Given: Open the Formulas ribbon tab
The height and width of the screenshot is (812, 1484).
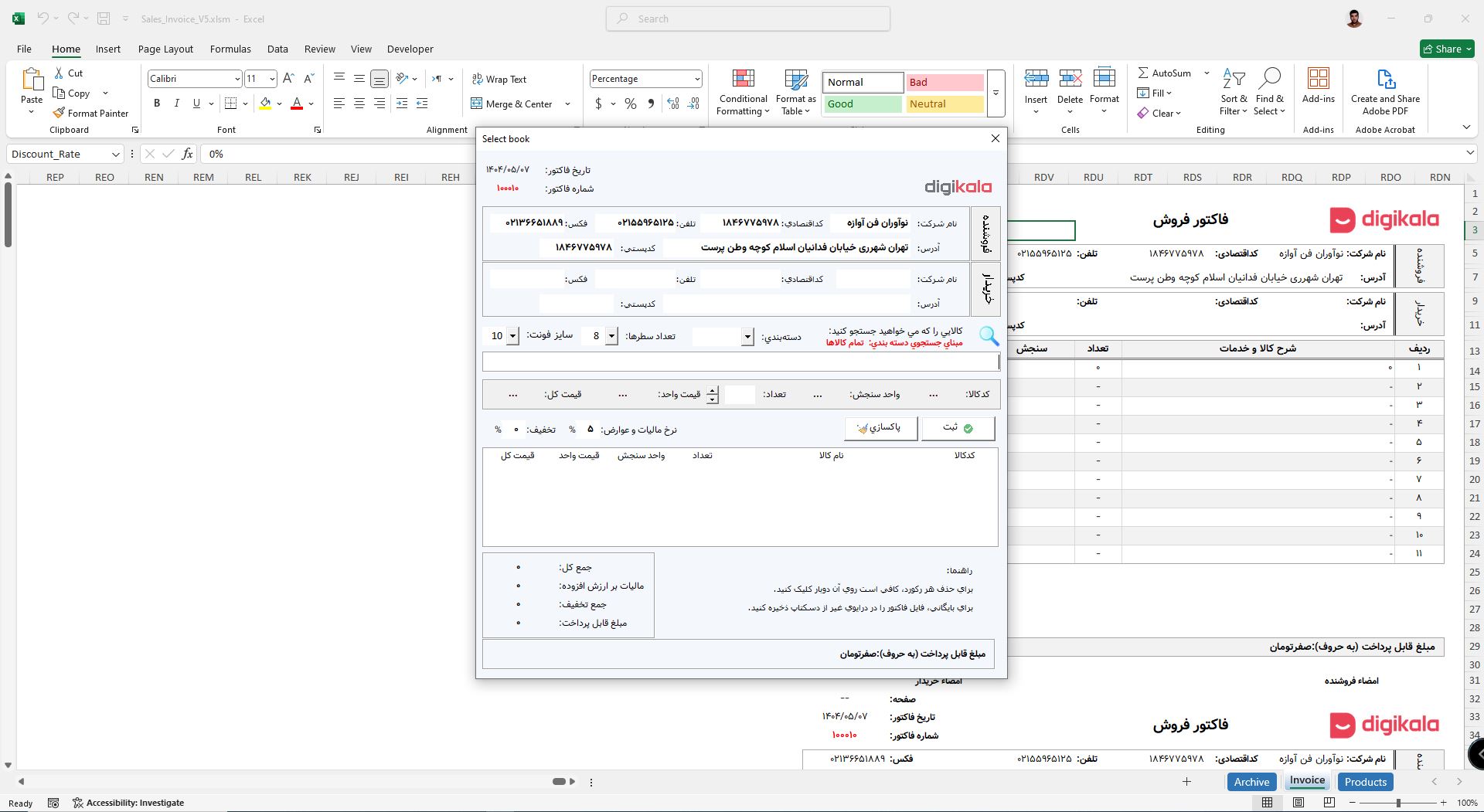Looking at the screenshot, I should [x=230, y=49].
